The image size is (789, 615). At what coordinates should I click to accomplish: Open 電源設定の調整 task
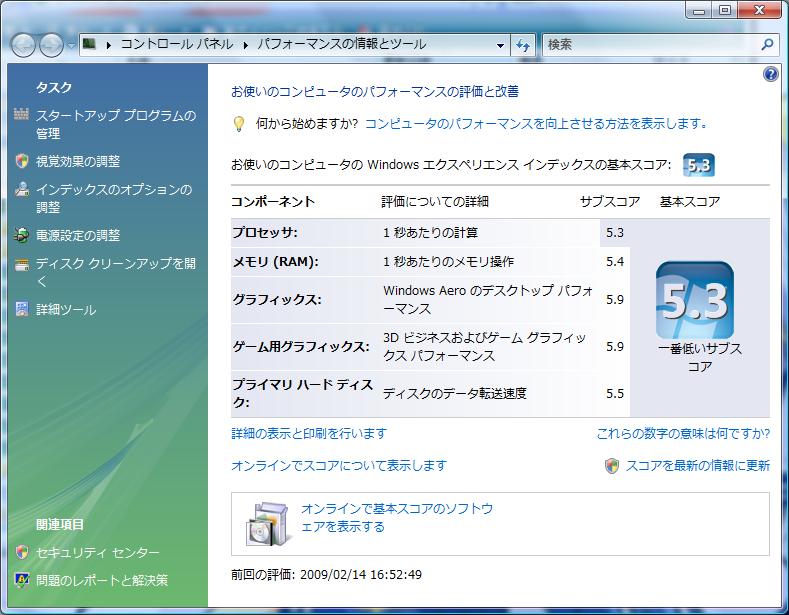tap(78, 236)
